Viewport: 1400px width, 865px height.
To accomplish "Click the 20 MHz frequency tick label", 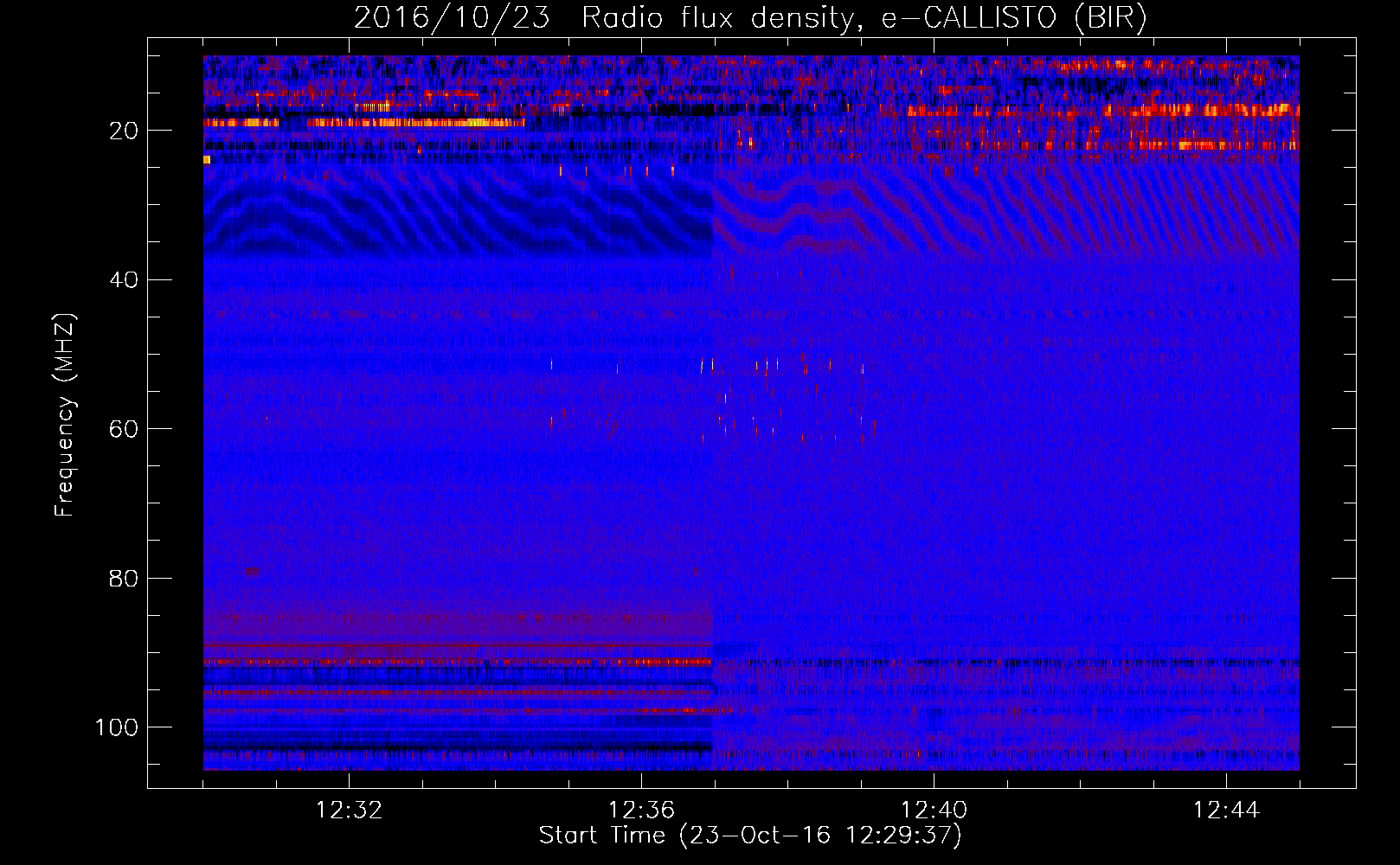I will pyautogui.click(x=124, y=131).
